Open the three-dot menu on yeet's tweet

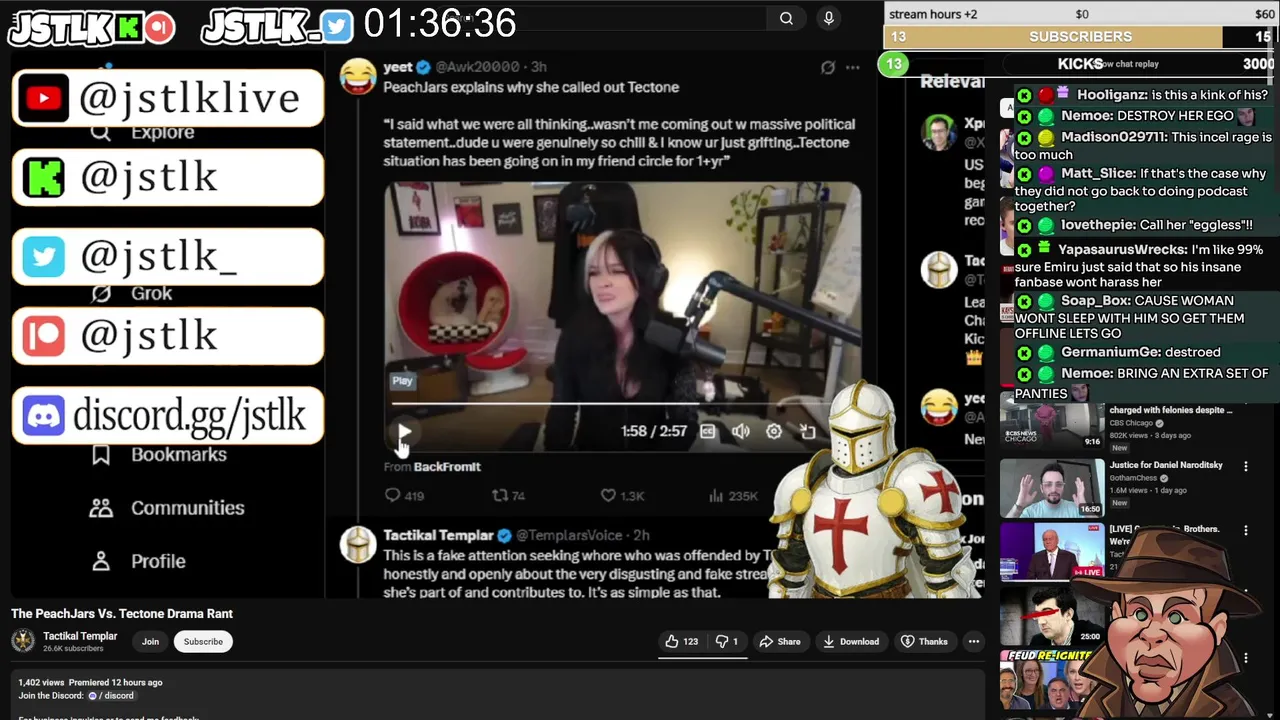(852, 67)
